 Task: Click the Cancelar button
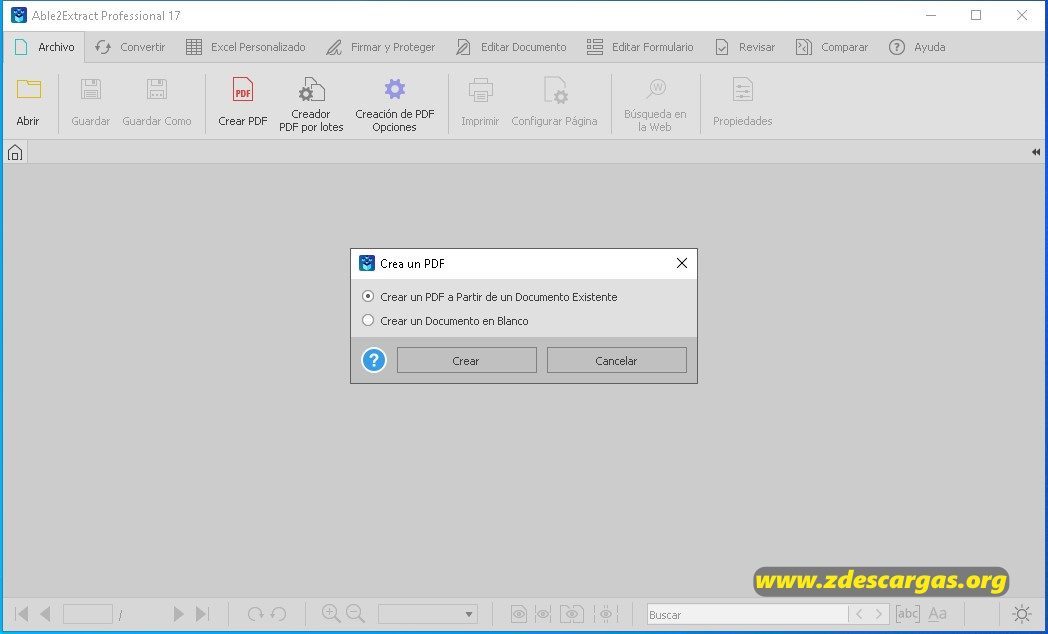click(616, 360)
